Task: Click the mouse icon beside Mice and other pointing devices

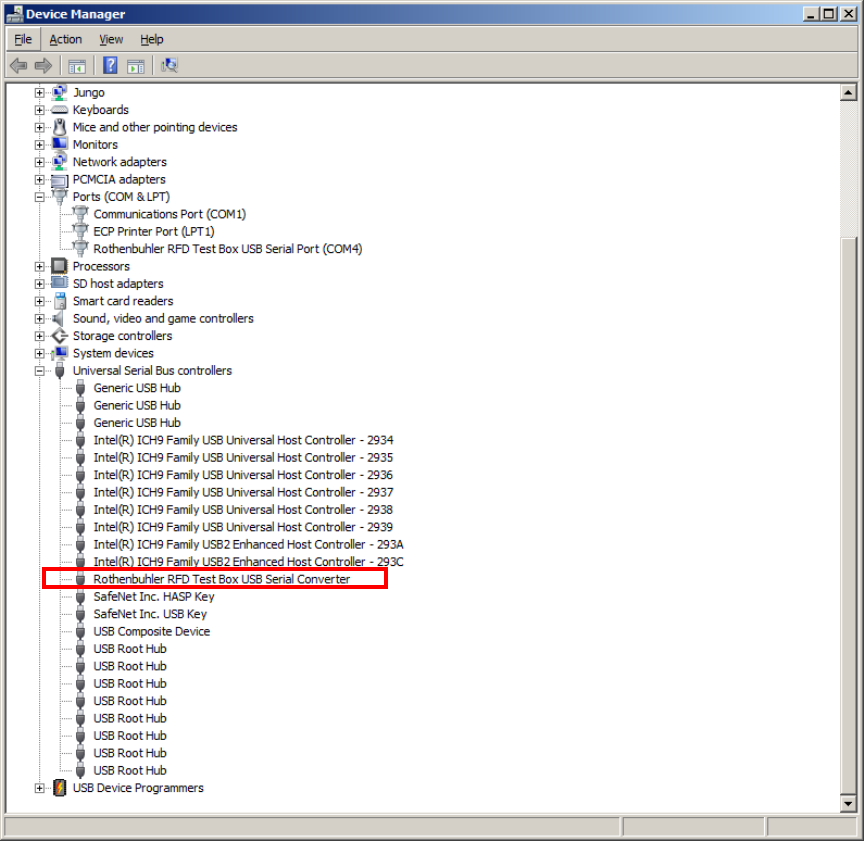Action: tap(60, 127)
